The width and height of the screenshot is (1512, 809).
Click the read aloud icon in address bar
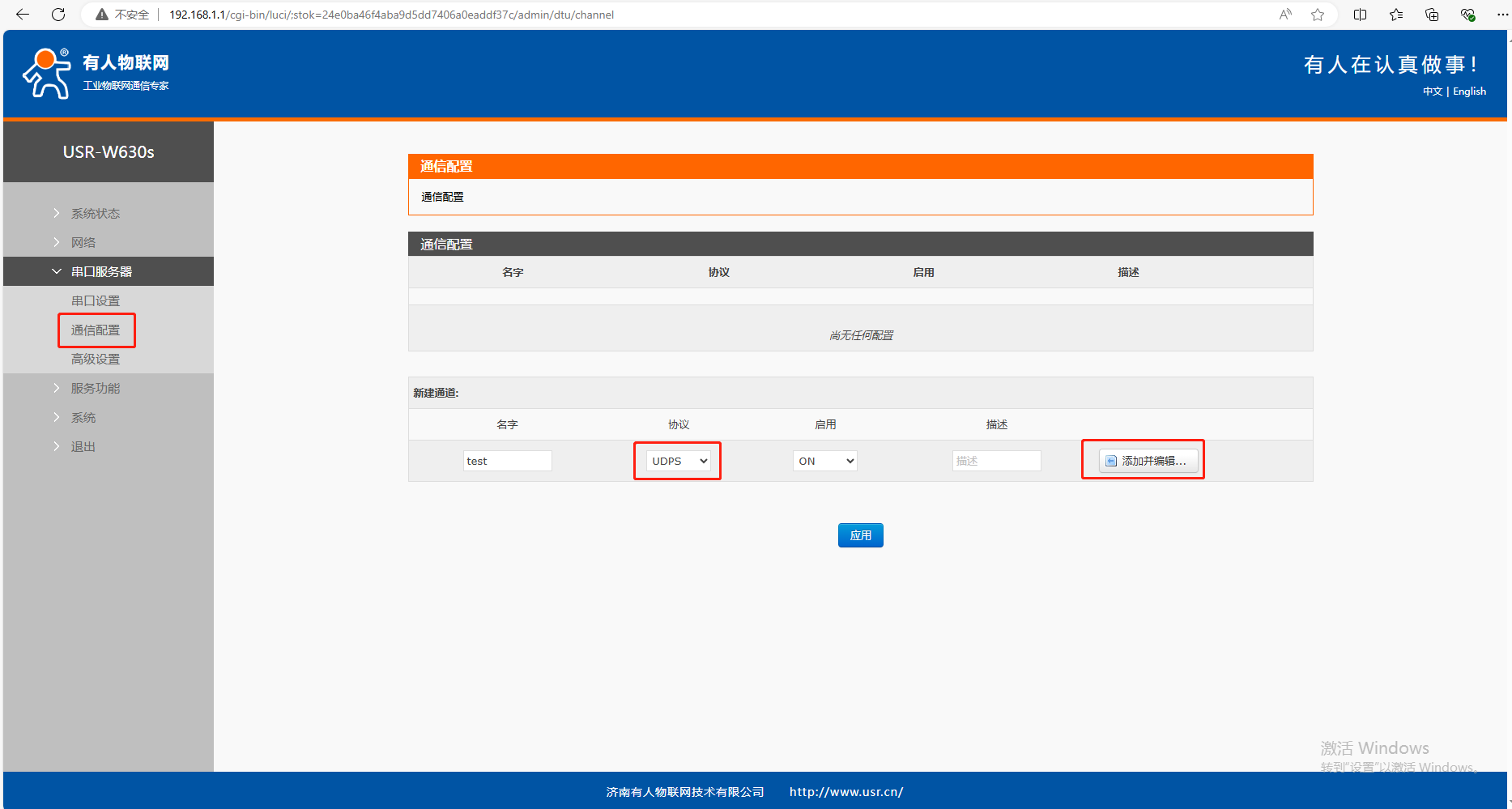pyautogui.click(x=1285, y=15)
